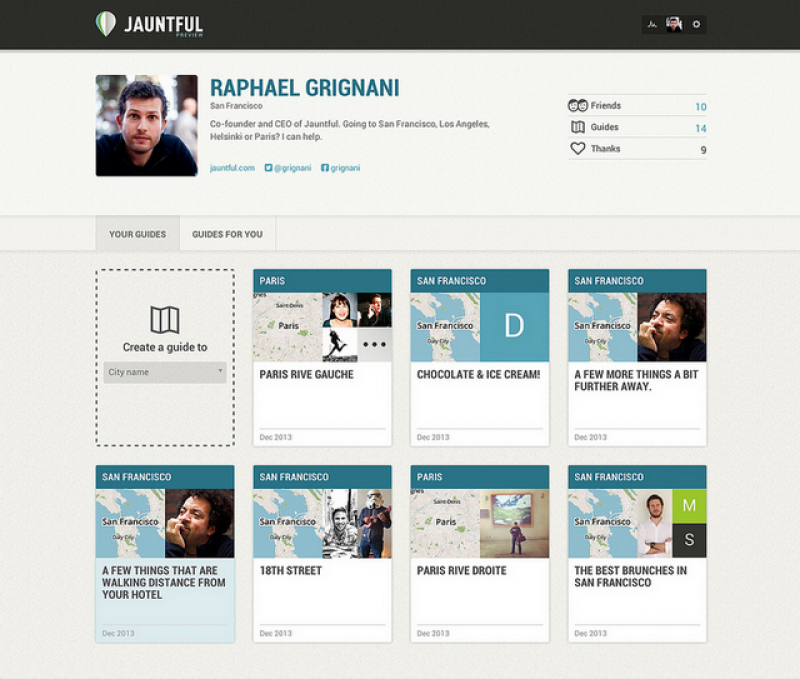
Task: Open the @grignani Twitter link
Action: (288, 168)
